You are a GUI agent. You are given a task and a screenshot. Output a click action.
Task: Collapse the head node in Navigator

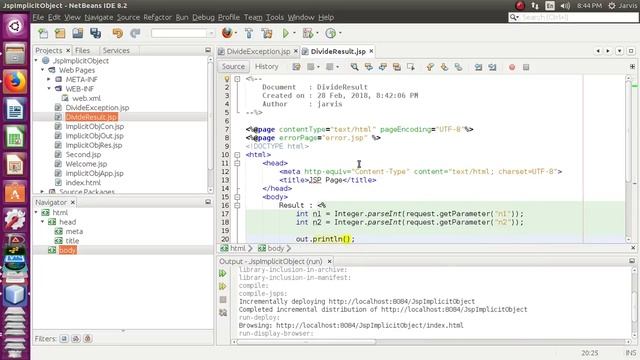pyautogui.click(x=42, y=222)
